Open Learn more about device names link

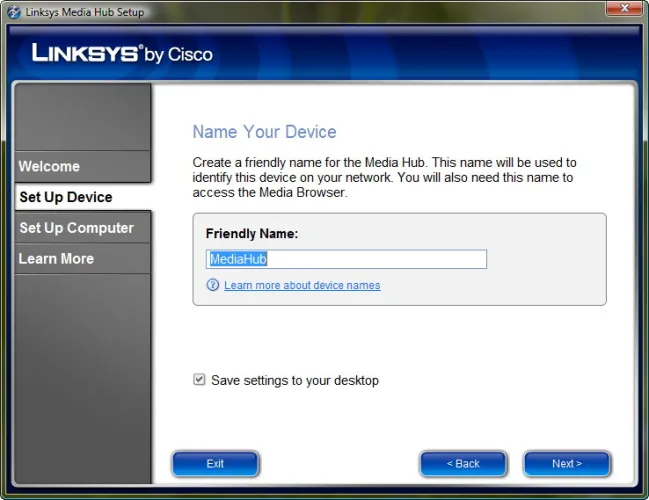tap(302, 285)
